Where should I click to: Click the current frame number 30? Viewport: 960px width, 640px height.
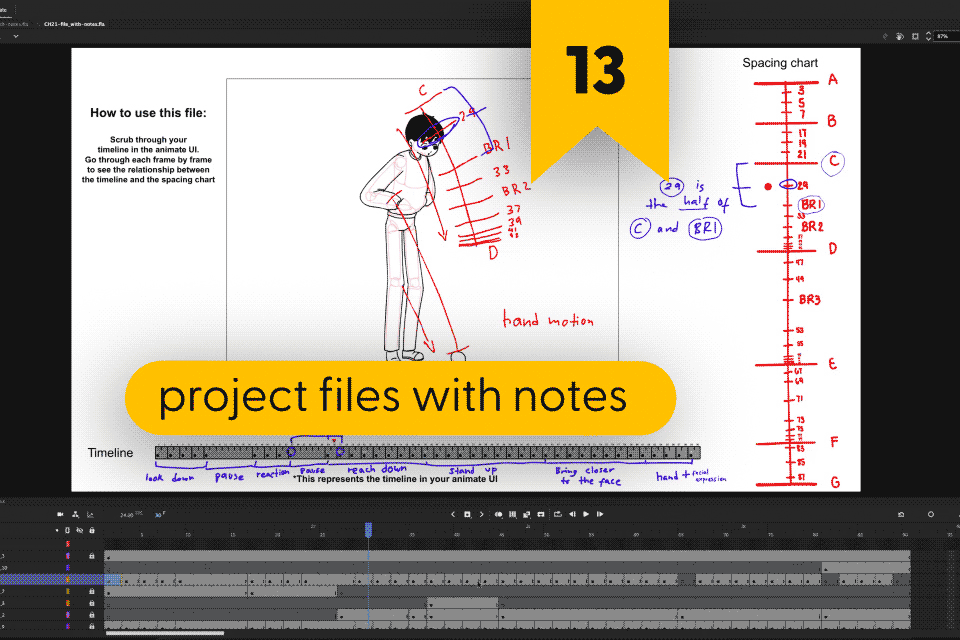(157, 515)
